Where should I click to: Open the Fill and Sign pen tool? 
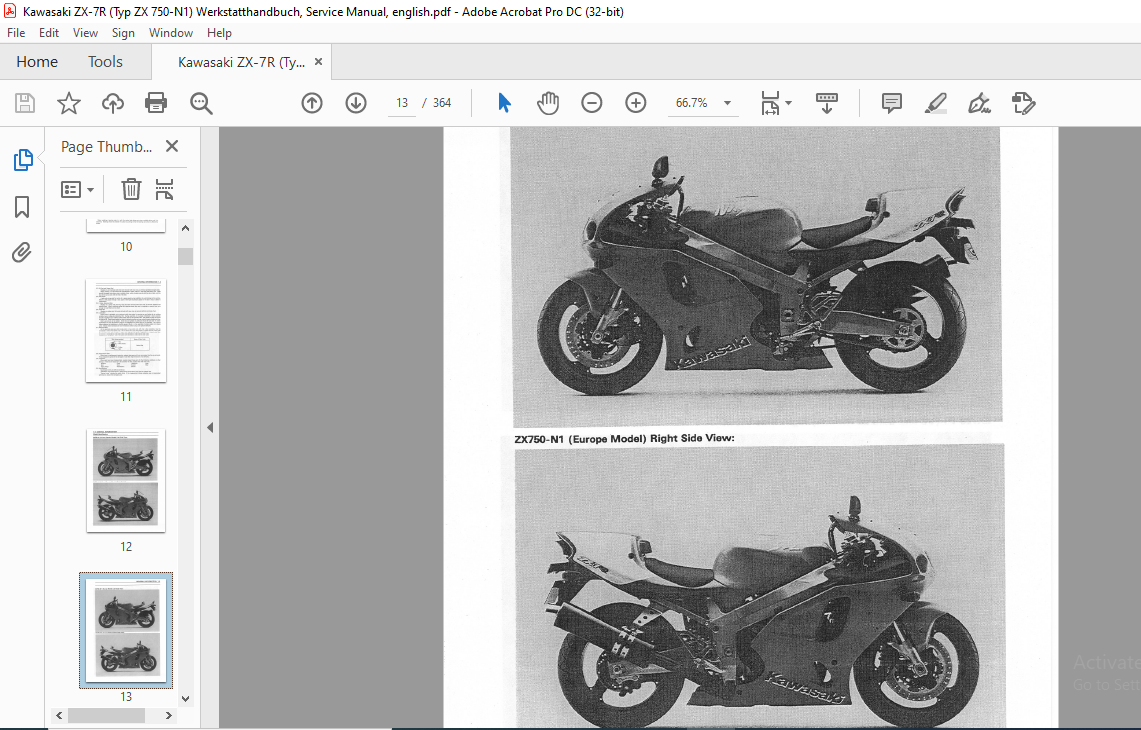pos(979,103)
